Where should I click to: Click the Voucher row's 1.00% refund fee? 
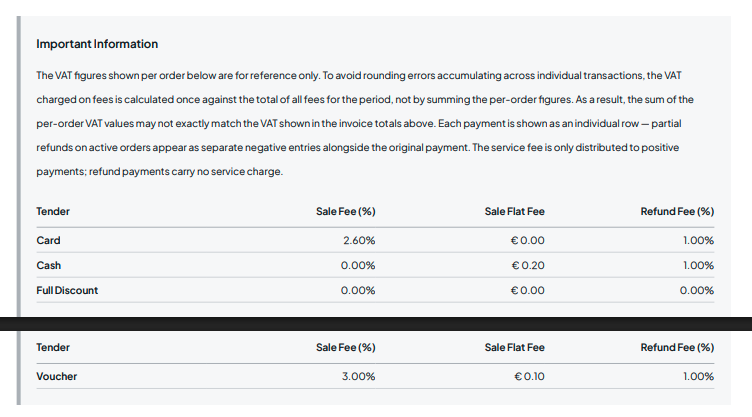click(x=698, y=377)
